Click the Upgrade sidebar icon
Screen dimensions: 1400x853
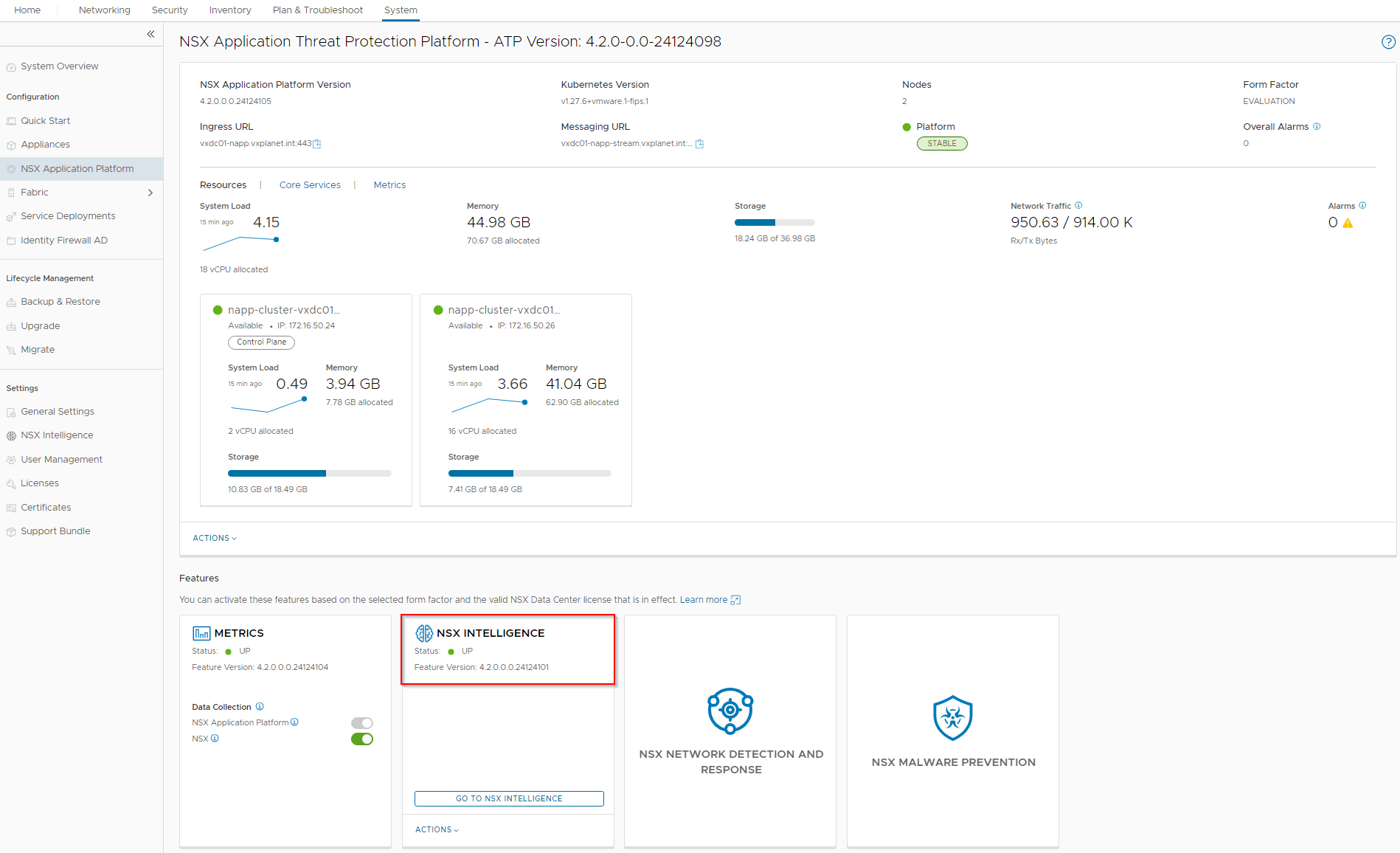click(11, 327)
